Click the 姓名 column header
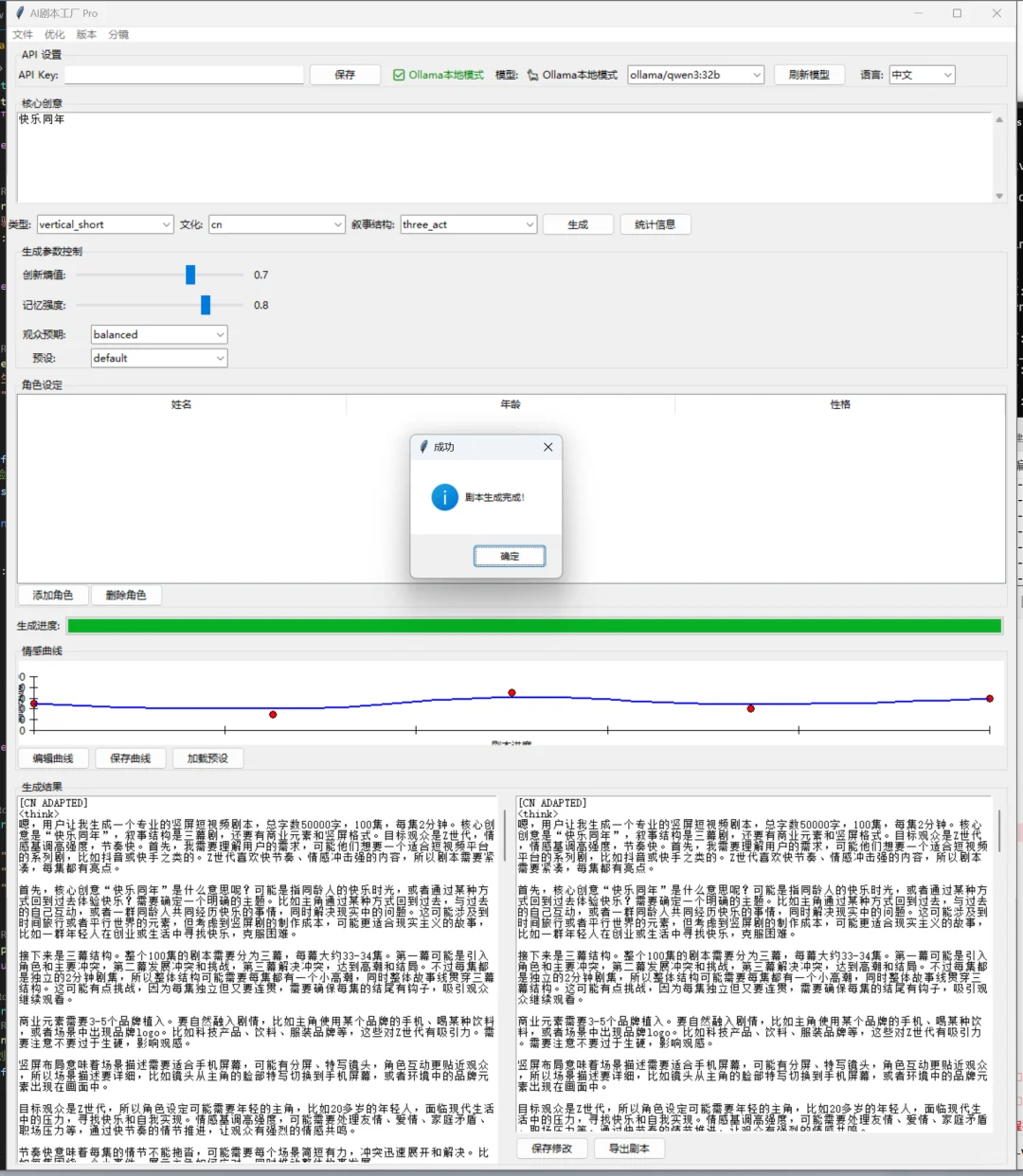 coord(182,404)
